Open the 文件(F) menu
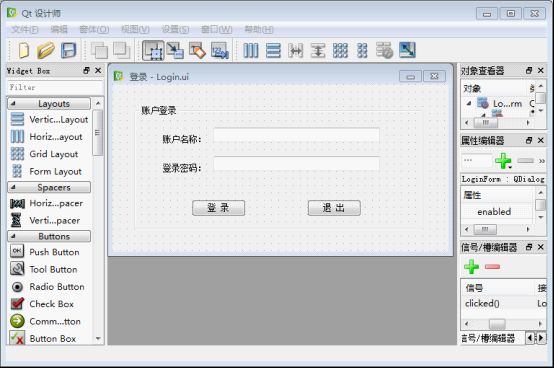Viewport: 554px width, 368px height. pos(25,29)
